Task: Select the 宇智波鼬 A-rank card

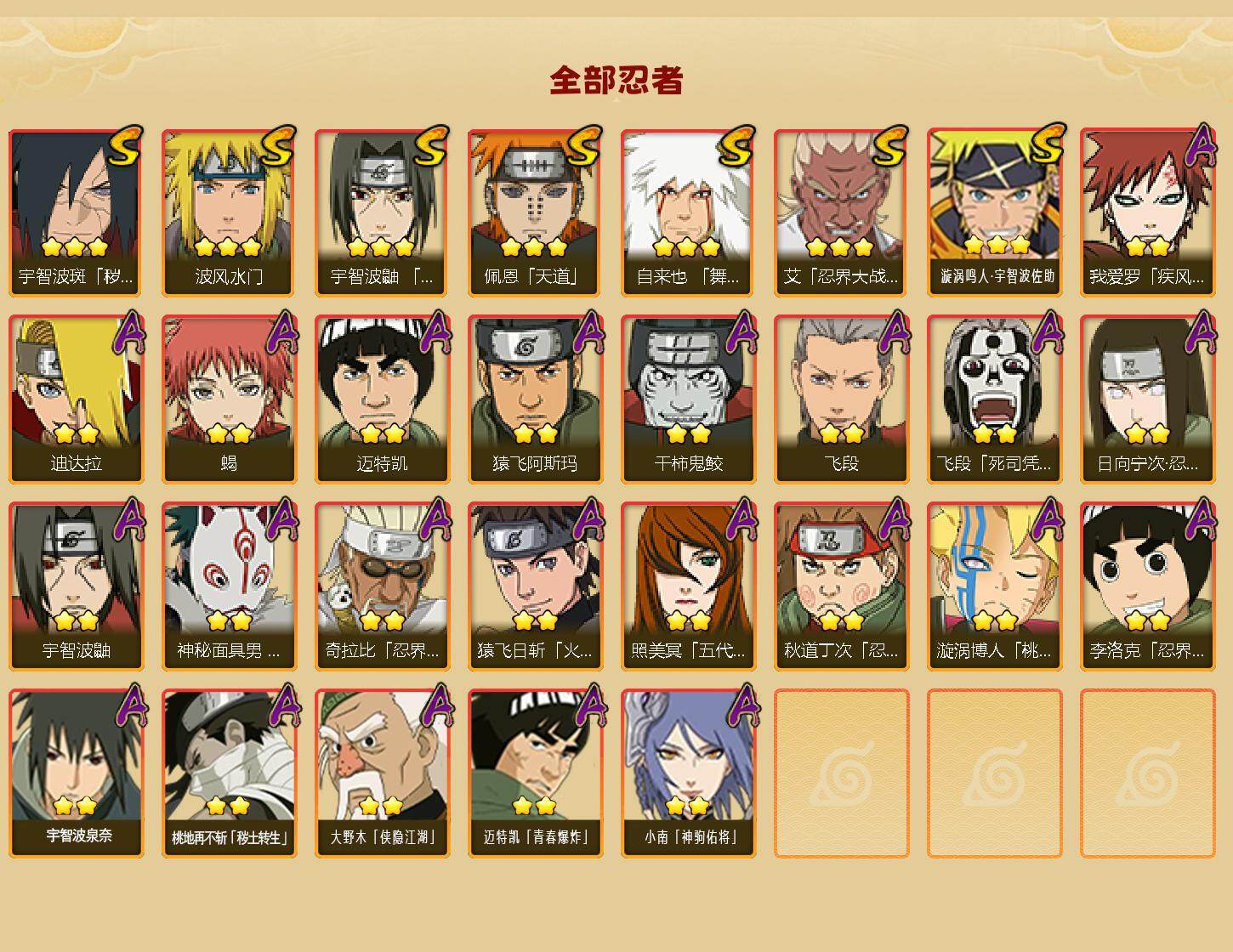Action: point(76,586)
